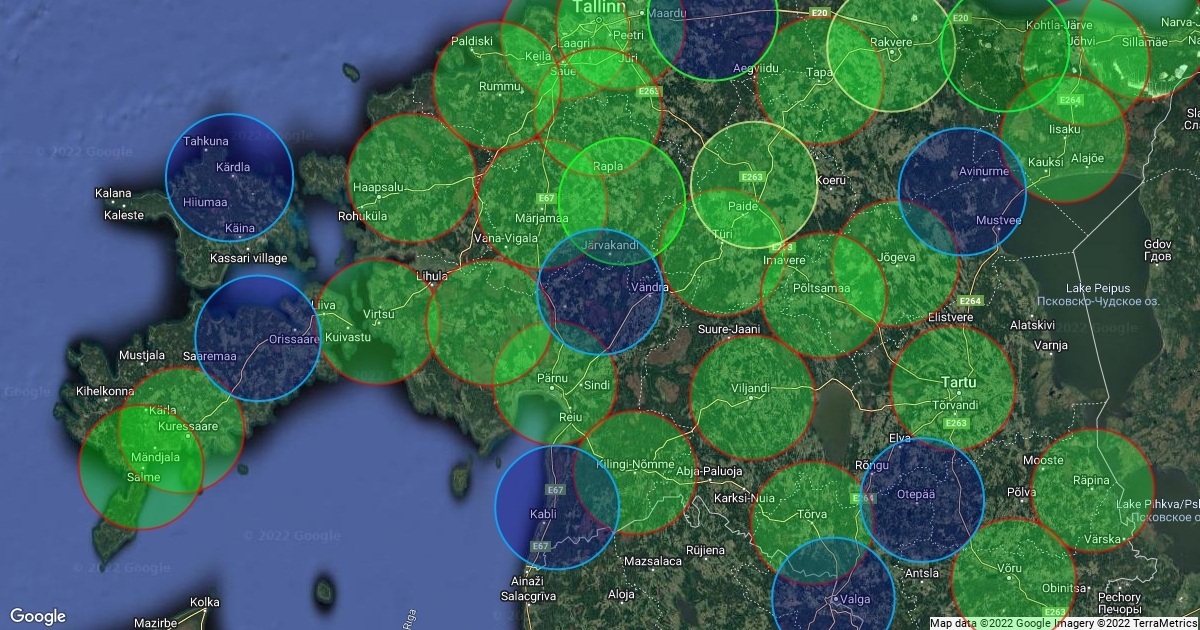The height and width of the screenshot is (630, 1200).
Task: Select the blue circle over Avinurme
Action: coord(962,192)
